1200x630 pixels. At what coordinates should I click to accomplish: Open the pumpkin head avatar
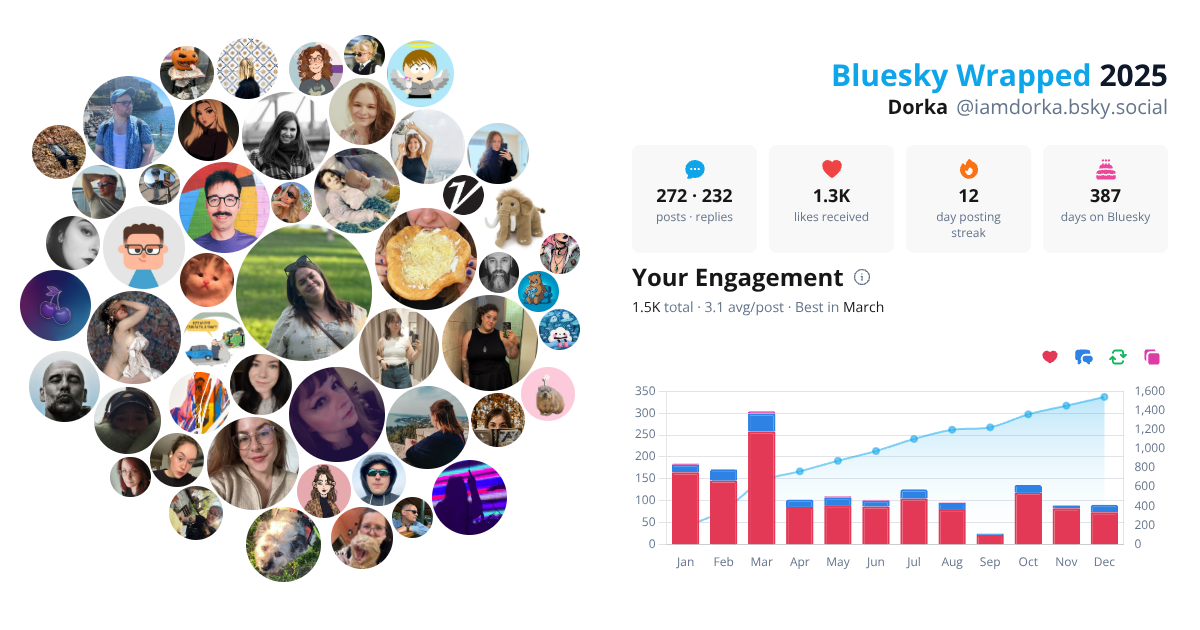(x=187, y=72)
